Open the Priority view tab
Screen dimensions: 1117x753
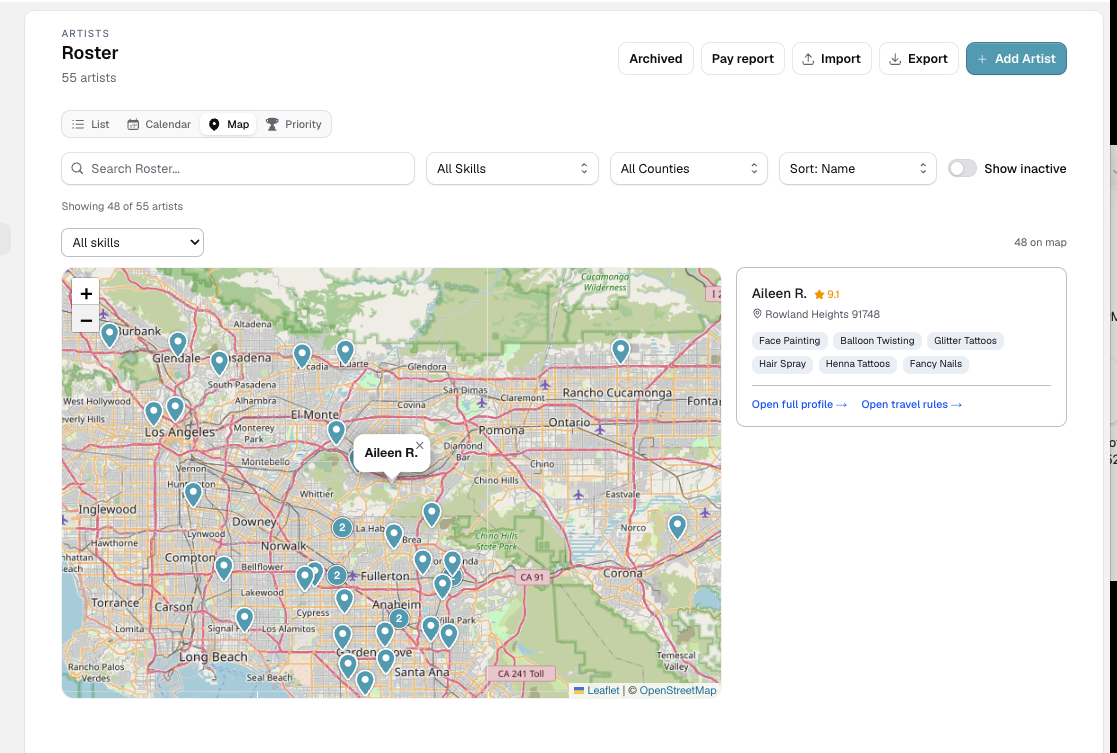click(293, 124)
